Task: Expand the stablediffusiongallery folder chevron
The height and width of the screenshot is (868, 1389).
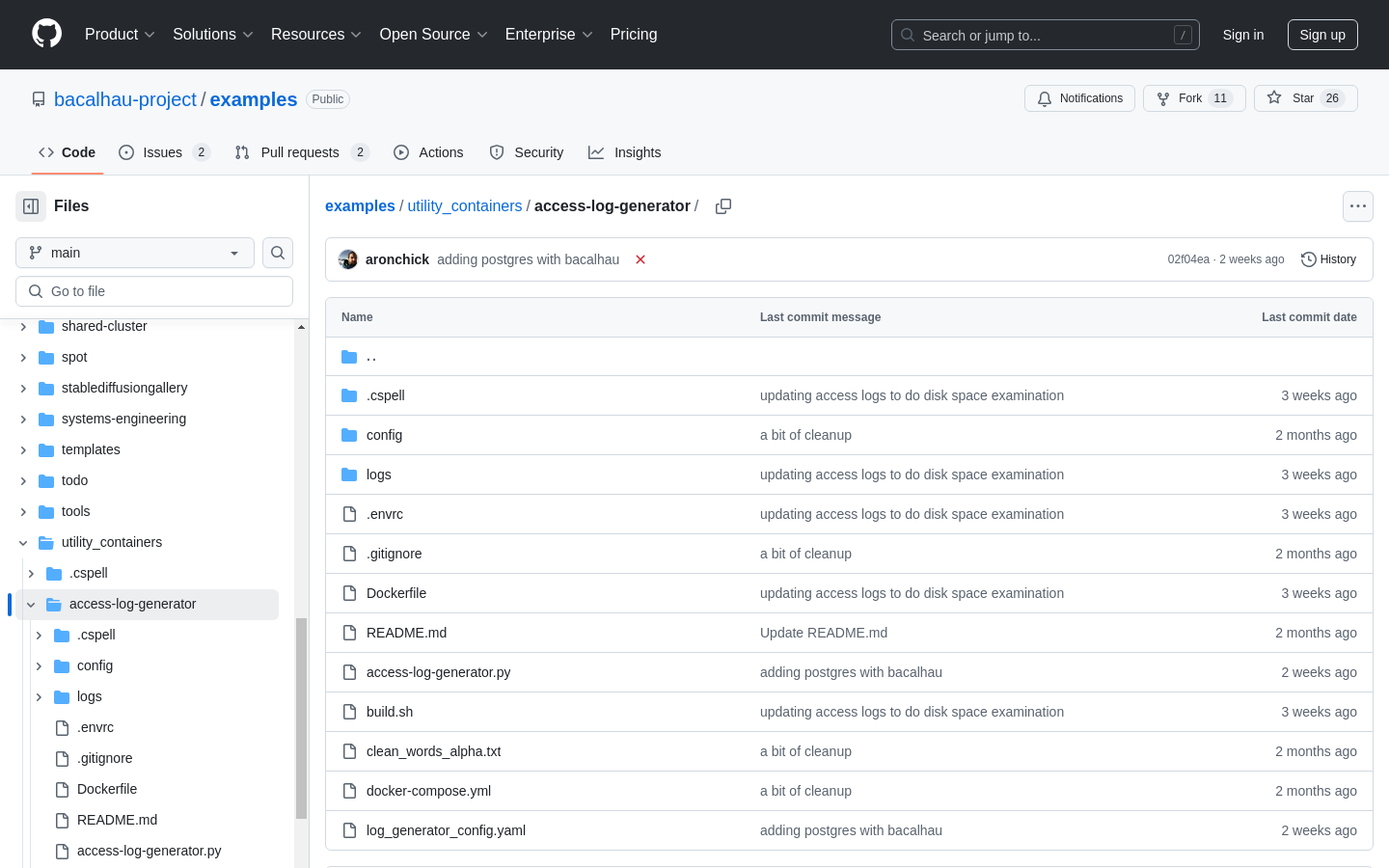Action: click(x=23, y=388)
